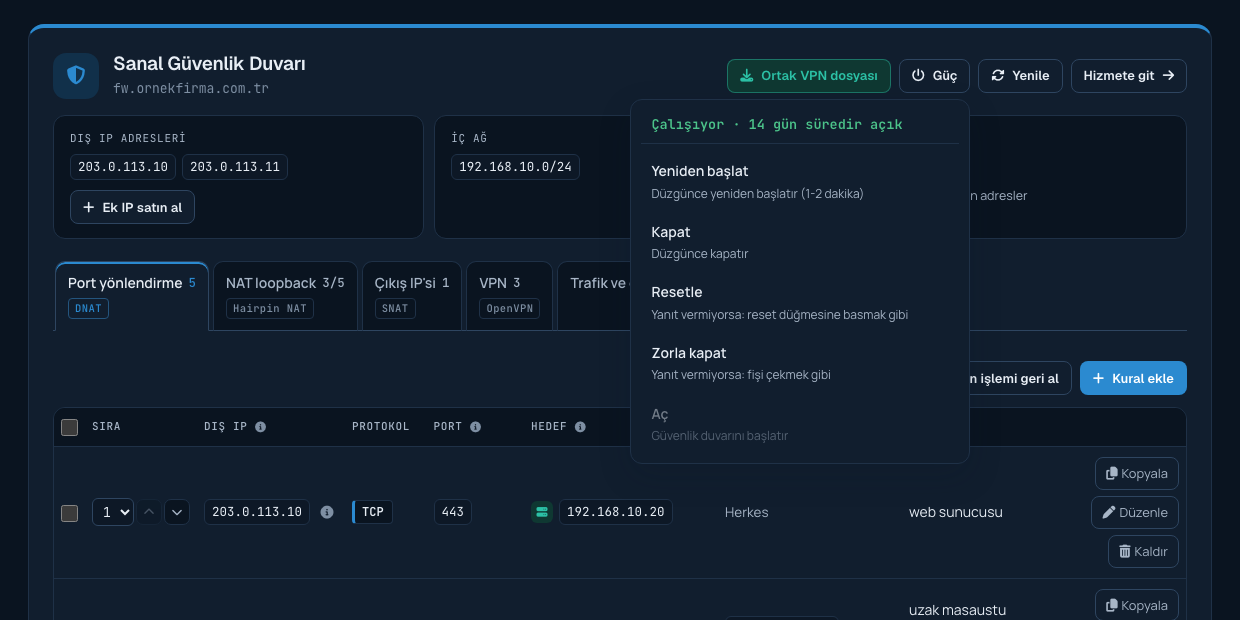This screenshot has height=620, width=1240.
Task: Copy the web sunucusu rule with Kopyala
Action: (1137, 473)
